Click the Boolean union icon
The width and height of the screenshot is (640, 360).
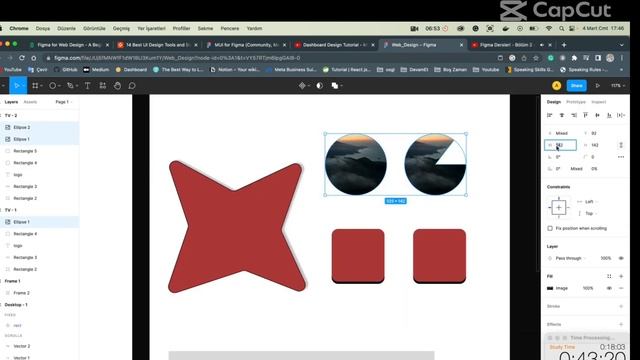[x=335, y=86]
